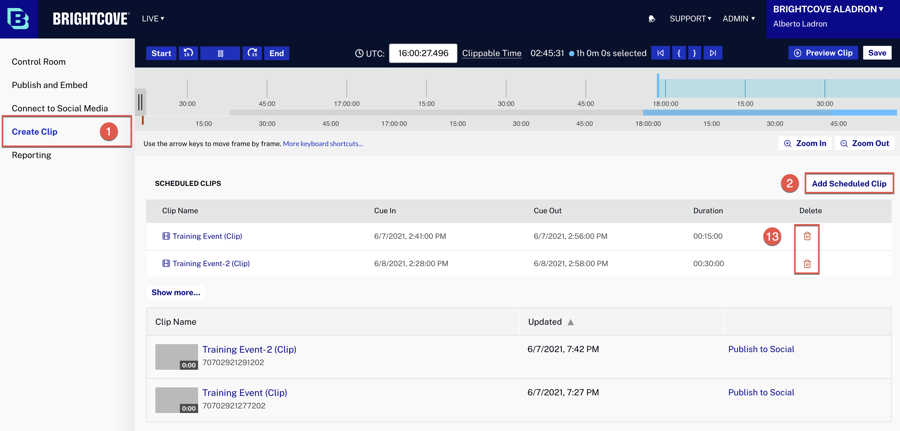Open the Reporting section in the sidebar
The height and width of the screenshot is (431, 900).
[x=32, y=155]
